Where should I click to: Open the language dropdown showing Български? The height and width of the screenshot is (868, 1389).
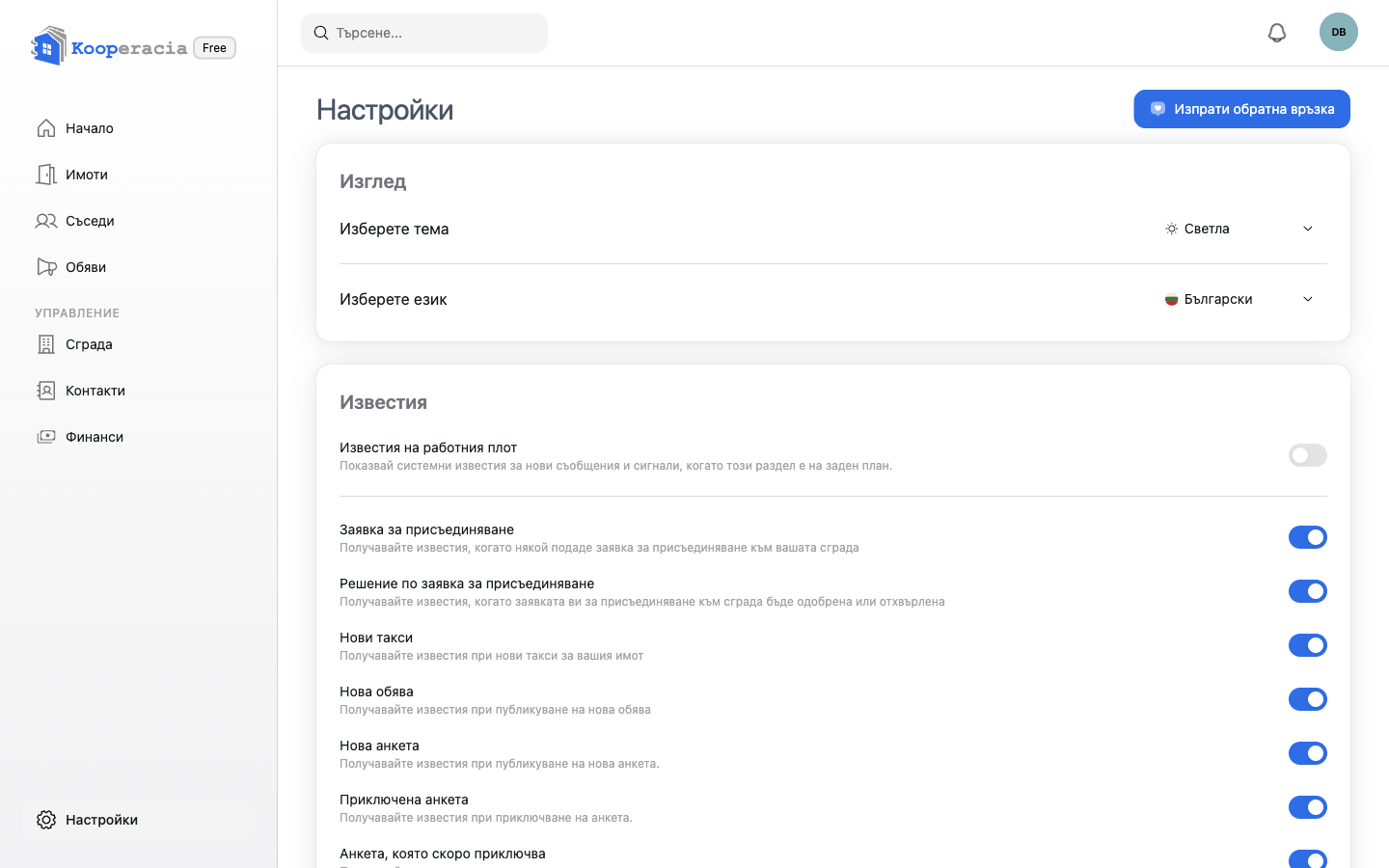click(1240, 299)
